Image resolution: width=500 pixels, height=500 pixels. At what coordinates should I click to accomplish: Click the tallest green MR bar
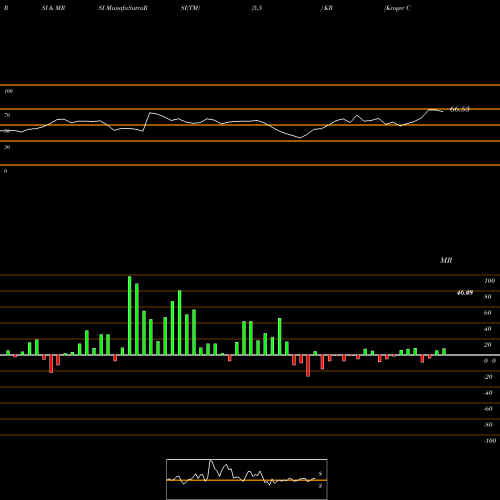(x=130, y=315)
